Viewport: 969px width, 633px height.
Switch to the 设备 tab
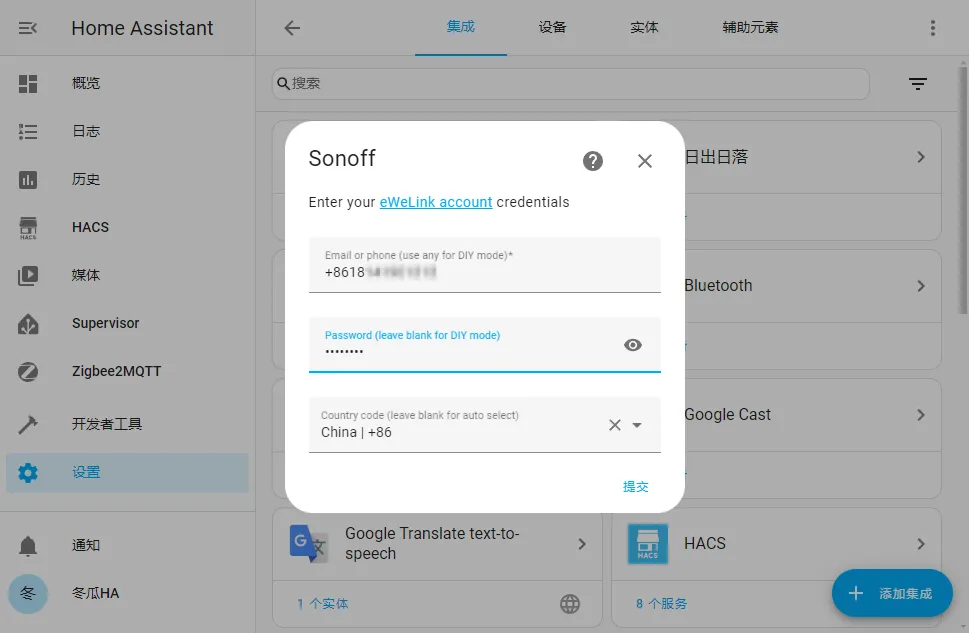click(552, 27)
